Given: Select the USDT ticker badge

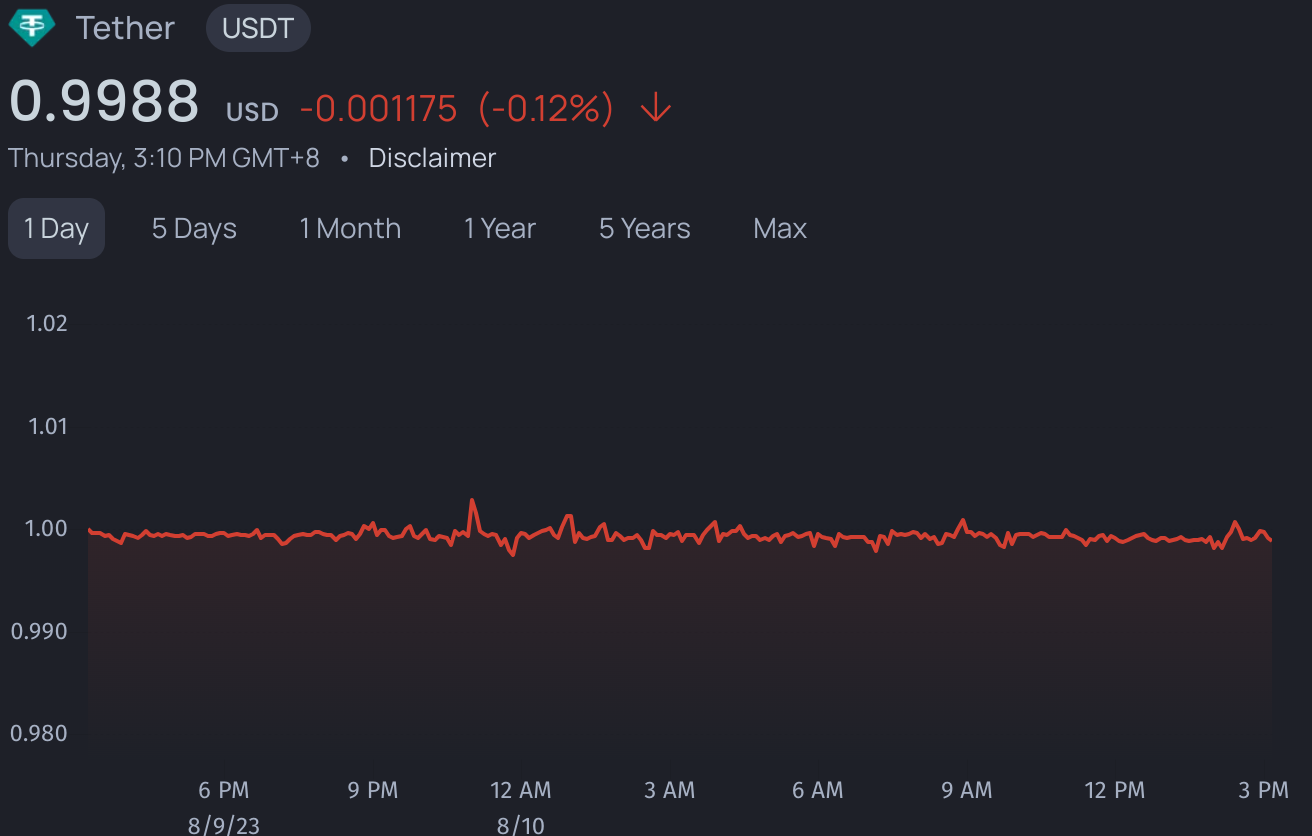Looking at the screenshot, I should (258, 28).
